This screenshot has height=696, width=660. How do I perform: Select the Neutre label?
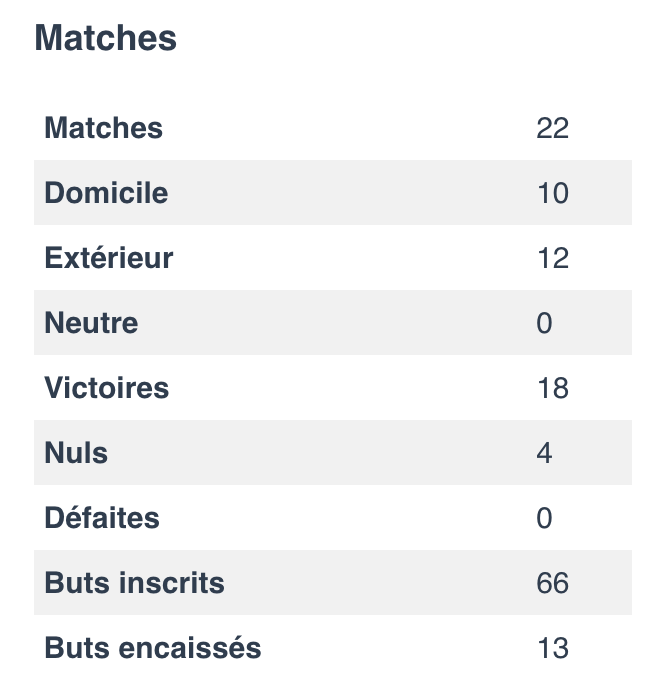click(x=91, y=323)
